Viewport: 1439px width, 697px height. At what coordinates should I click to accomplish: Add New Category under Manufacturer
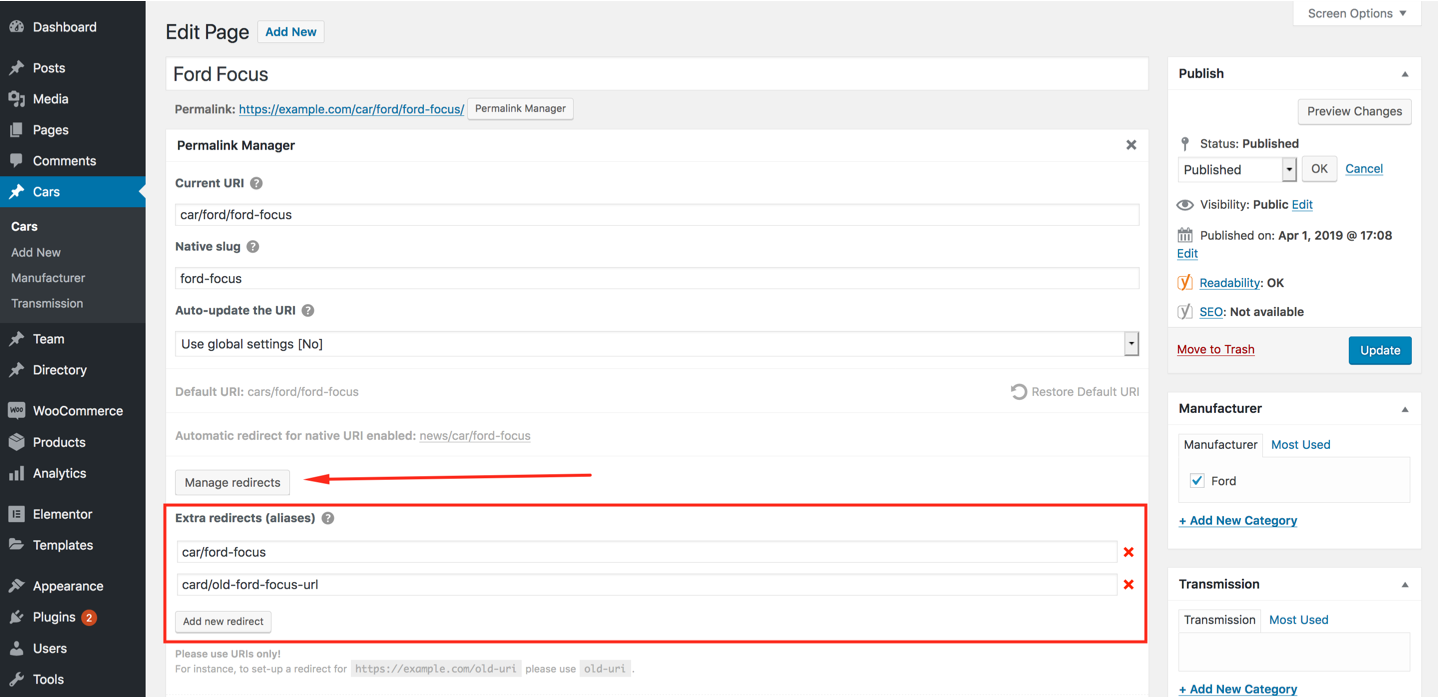click(x=1238, y=521)
